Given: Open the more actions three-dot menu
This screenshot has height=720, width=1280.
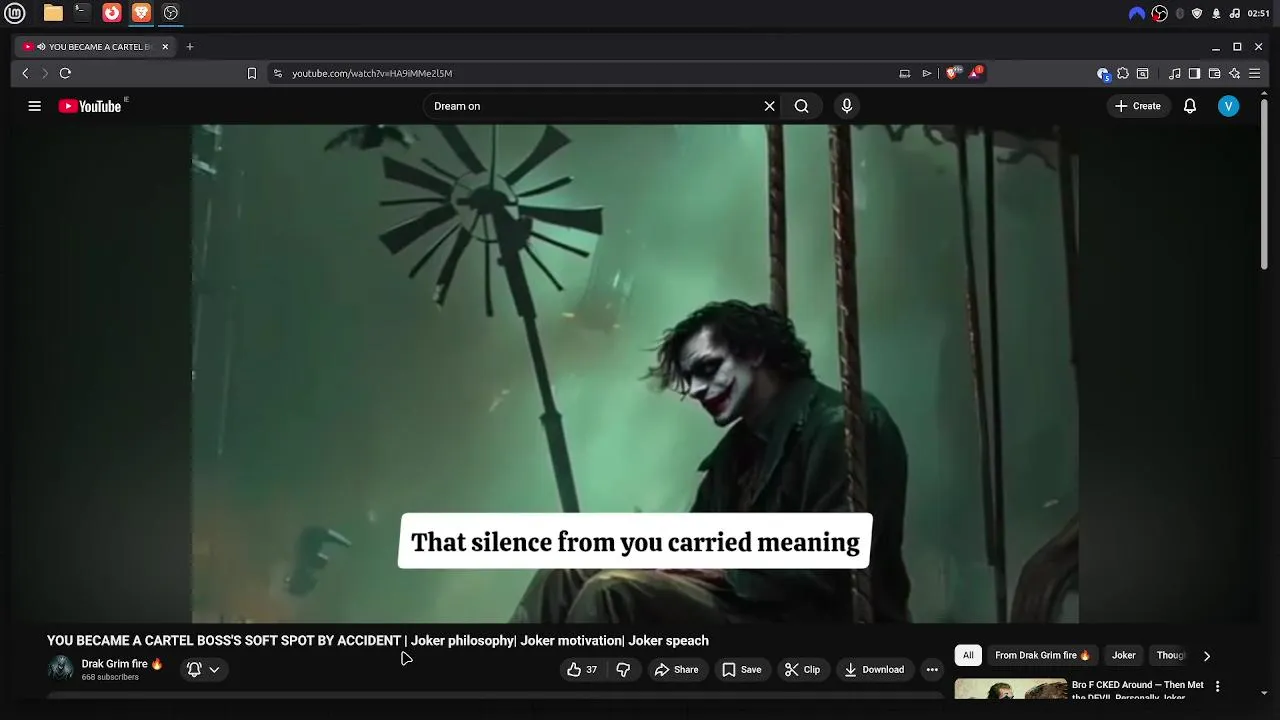Looking at the screenshot, I should click(x=932, y=670).
